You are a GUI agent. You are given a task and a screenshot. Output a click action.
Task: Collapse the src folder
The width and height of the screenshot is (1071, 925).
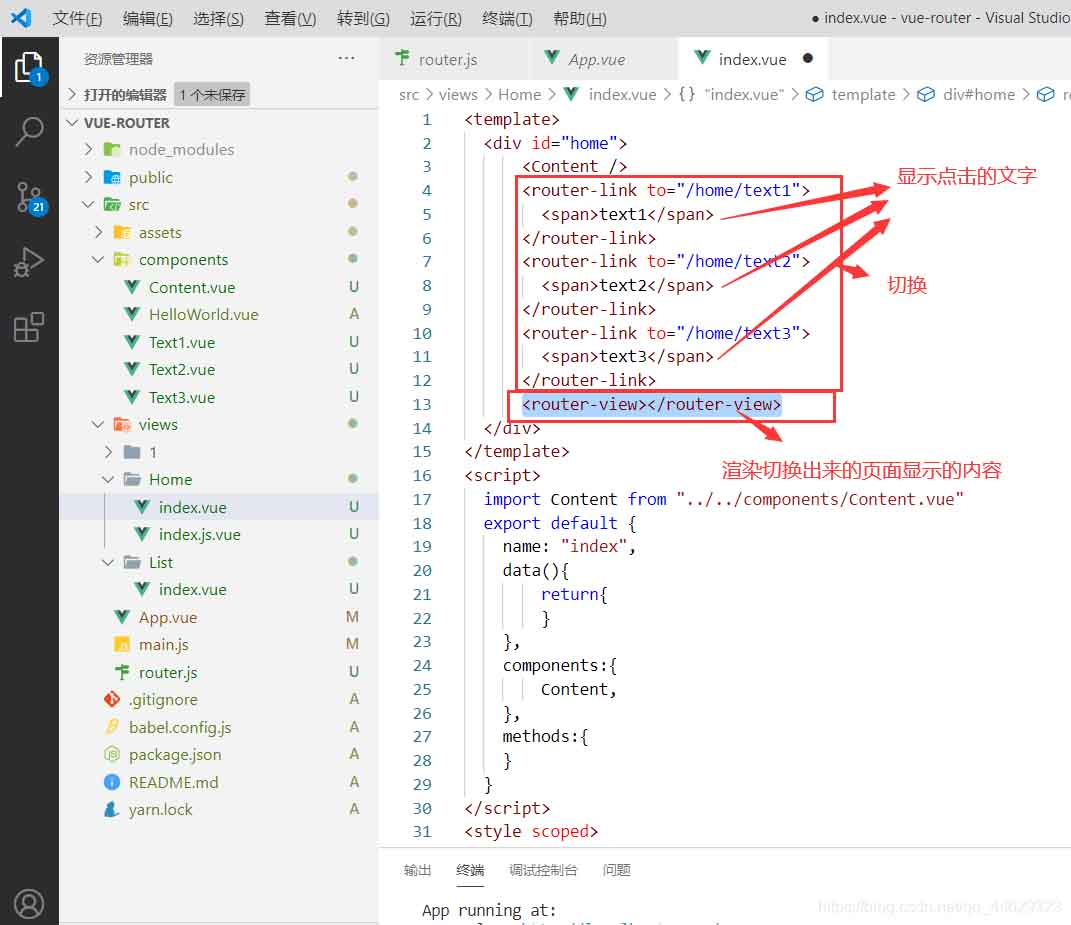pyautogui.click(x=88, y=204)
